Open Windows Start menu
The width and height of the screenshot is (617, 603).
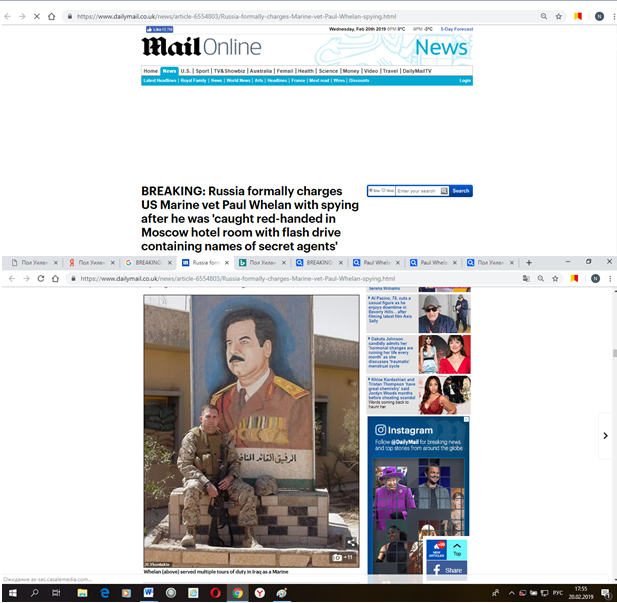(12, 593)
